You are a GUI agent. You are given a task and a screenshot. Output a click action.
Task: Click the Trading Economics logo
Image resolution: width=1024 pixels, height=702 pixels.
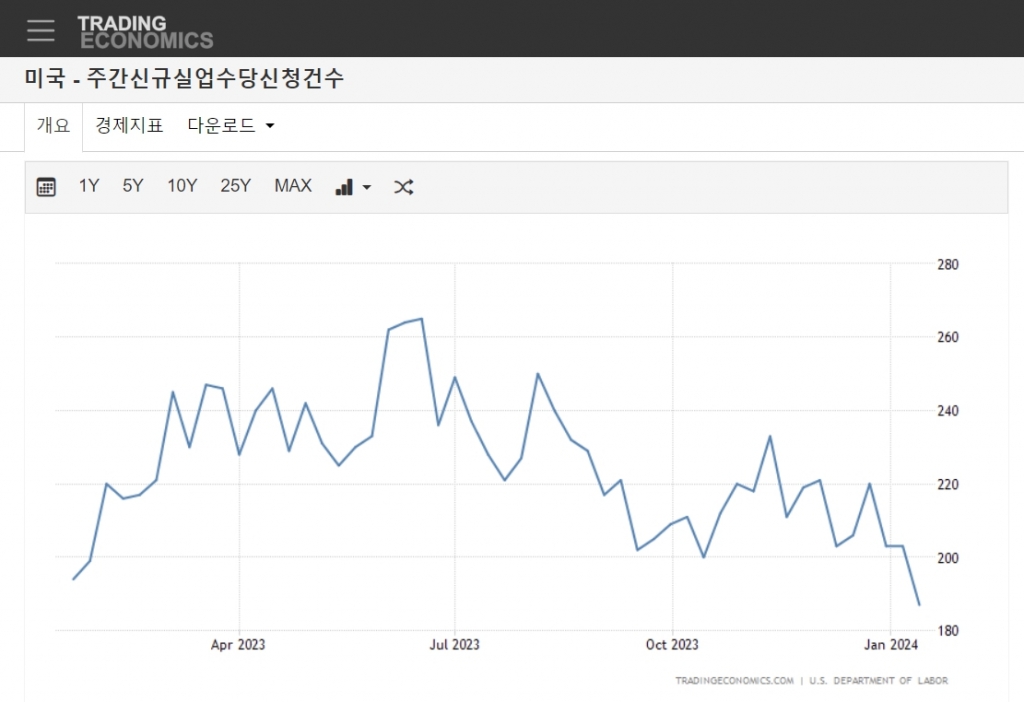click(x=145, y=32)
